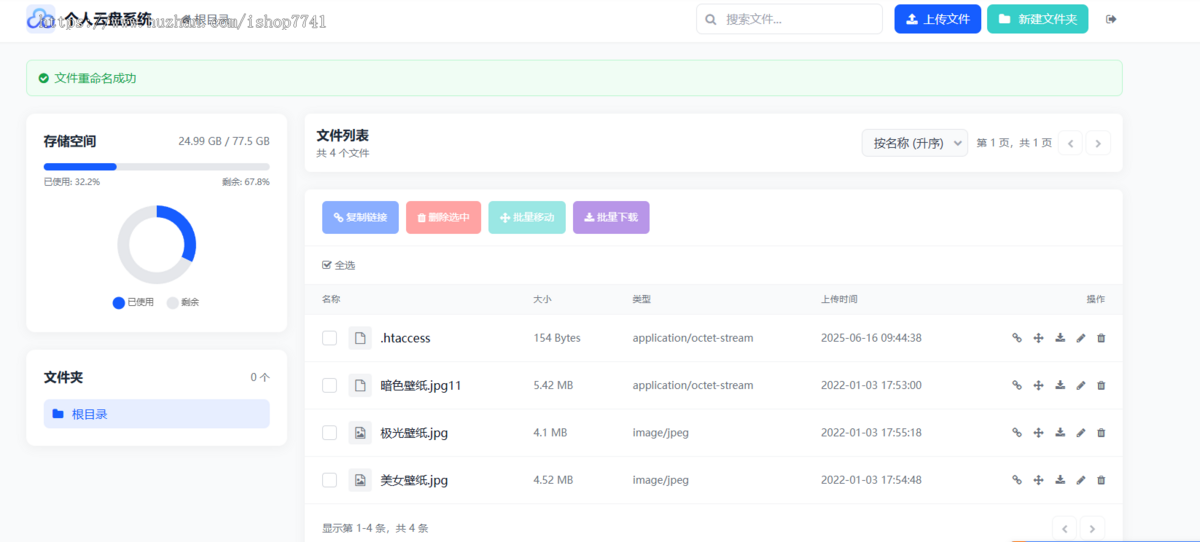Click 上传文件 upload button

tap(938, 19)
